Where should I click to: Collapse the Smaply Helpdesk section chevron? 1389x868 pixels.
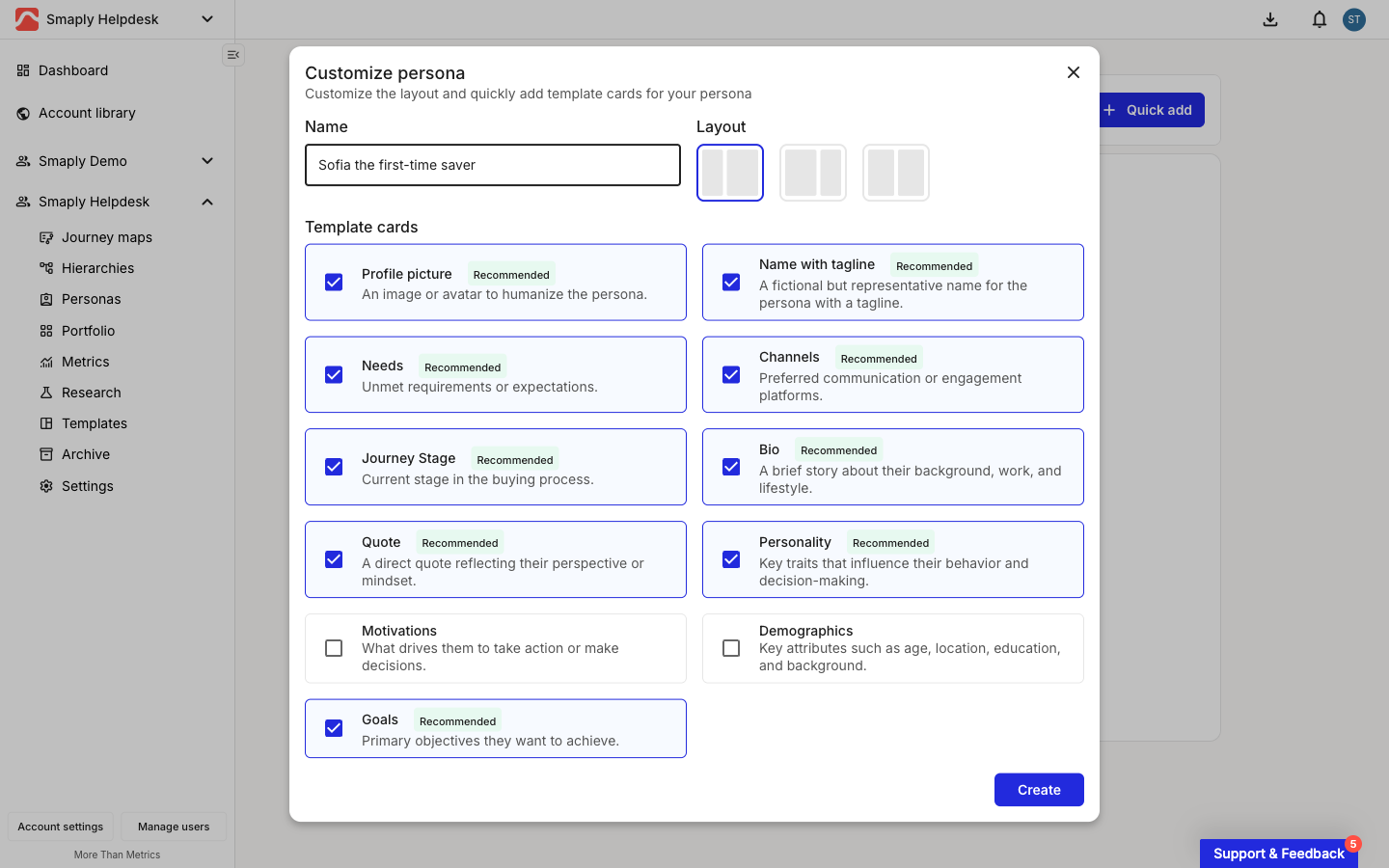click(207, 202)
